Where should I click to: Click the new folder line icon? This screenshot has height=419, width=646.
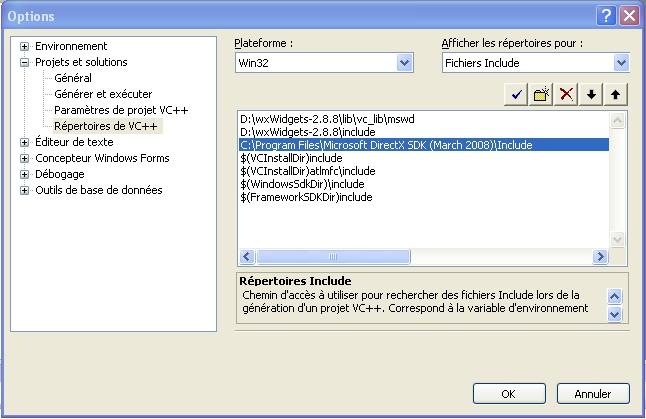542,94
